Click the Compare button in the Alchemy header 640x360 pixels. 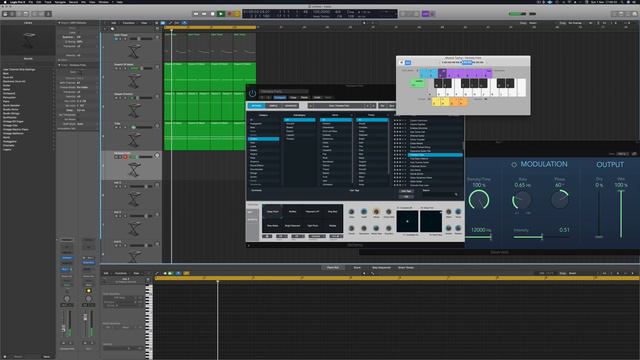pyautogui.click(x=280, y=98)
